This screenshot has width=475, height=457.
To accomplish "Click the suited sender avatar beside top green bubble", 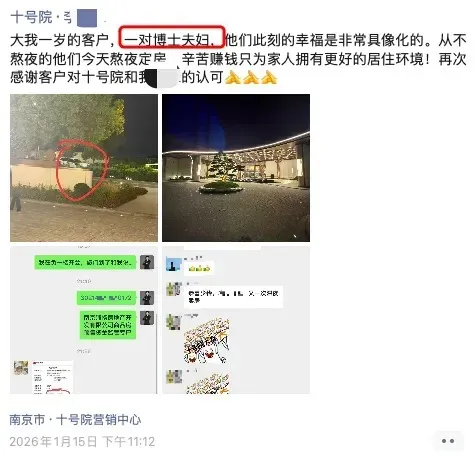I will tap(147, 262).
